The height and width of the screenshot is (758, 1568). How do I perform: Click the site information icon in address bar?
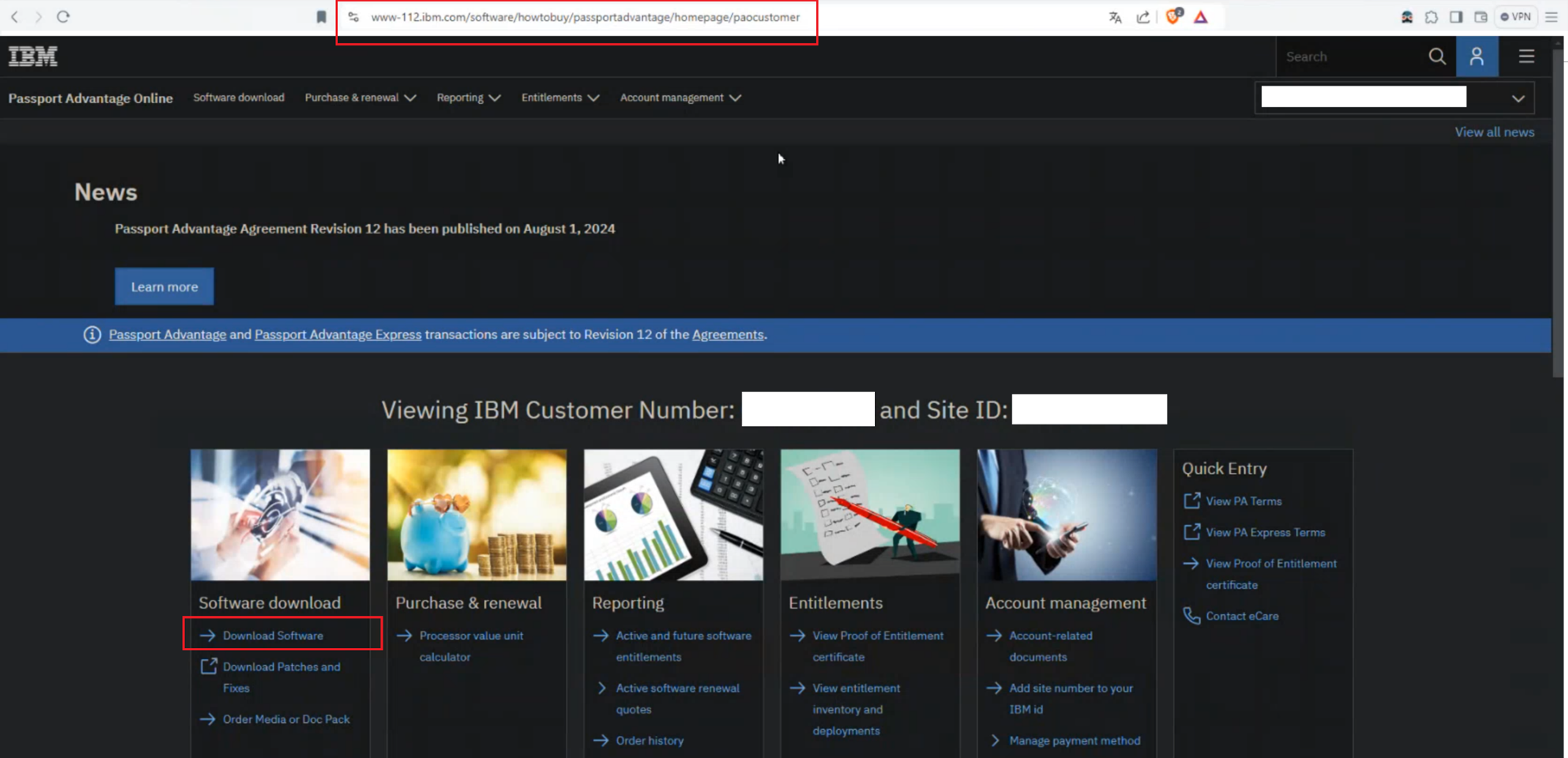tap(353, 17)
